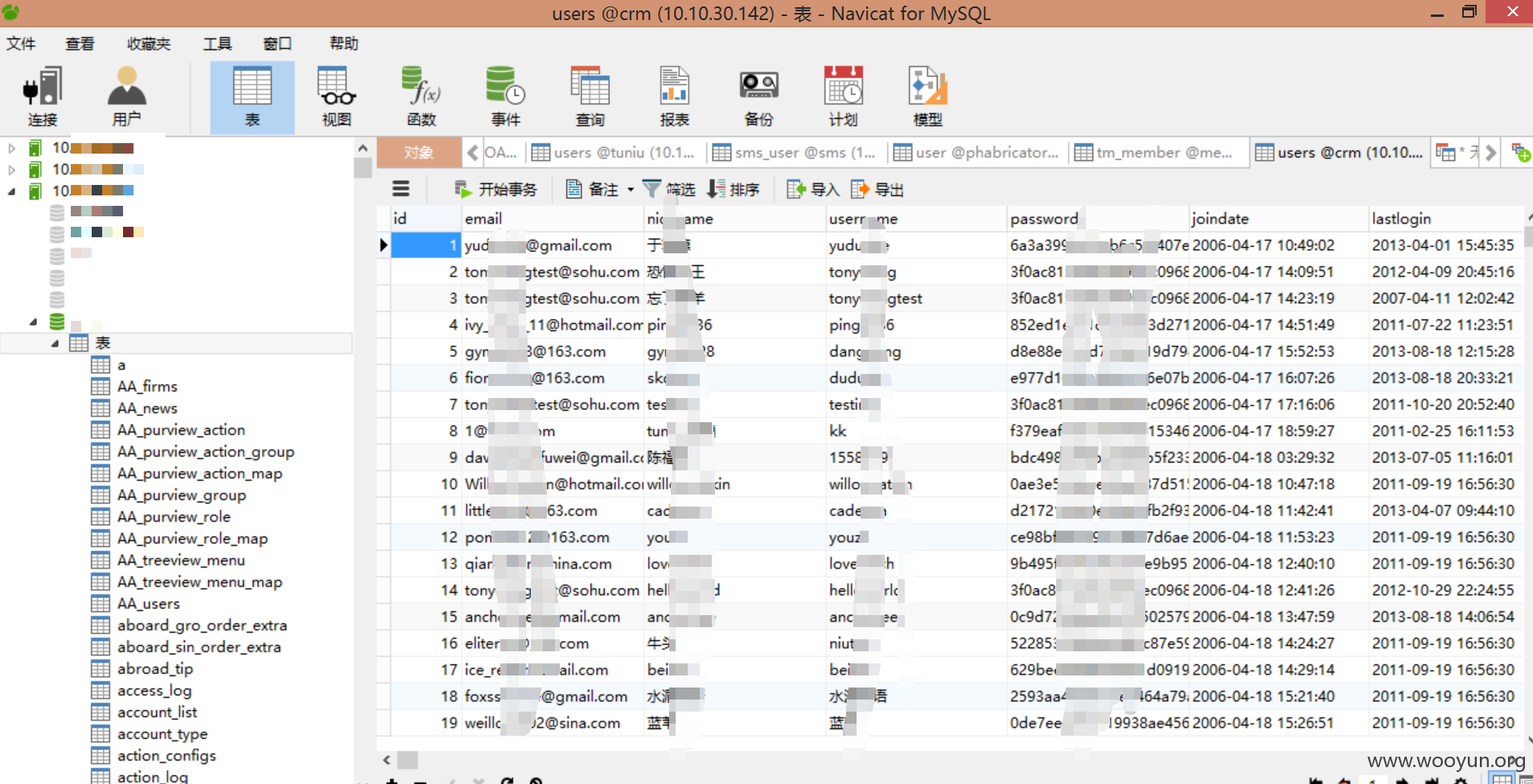Collapse the open database node
This screenshot has height=784, width=1533.
click(33, 322)
